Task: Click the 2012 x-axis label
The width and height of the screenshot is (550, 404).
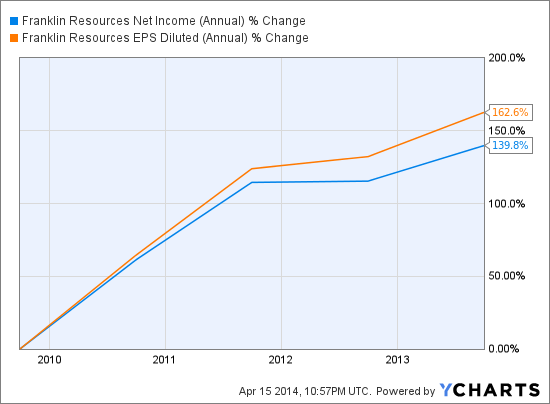Action: (x=281, y=360)
